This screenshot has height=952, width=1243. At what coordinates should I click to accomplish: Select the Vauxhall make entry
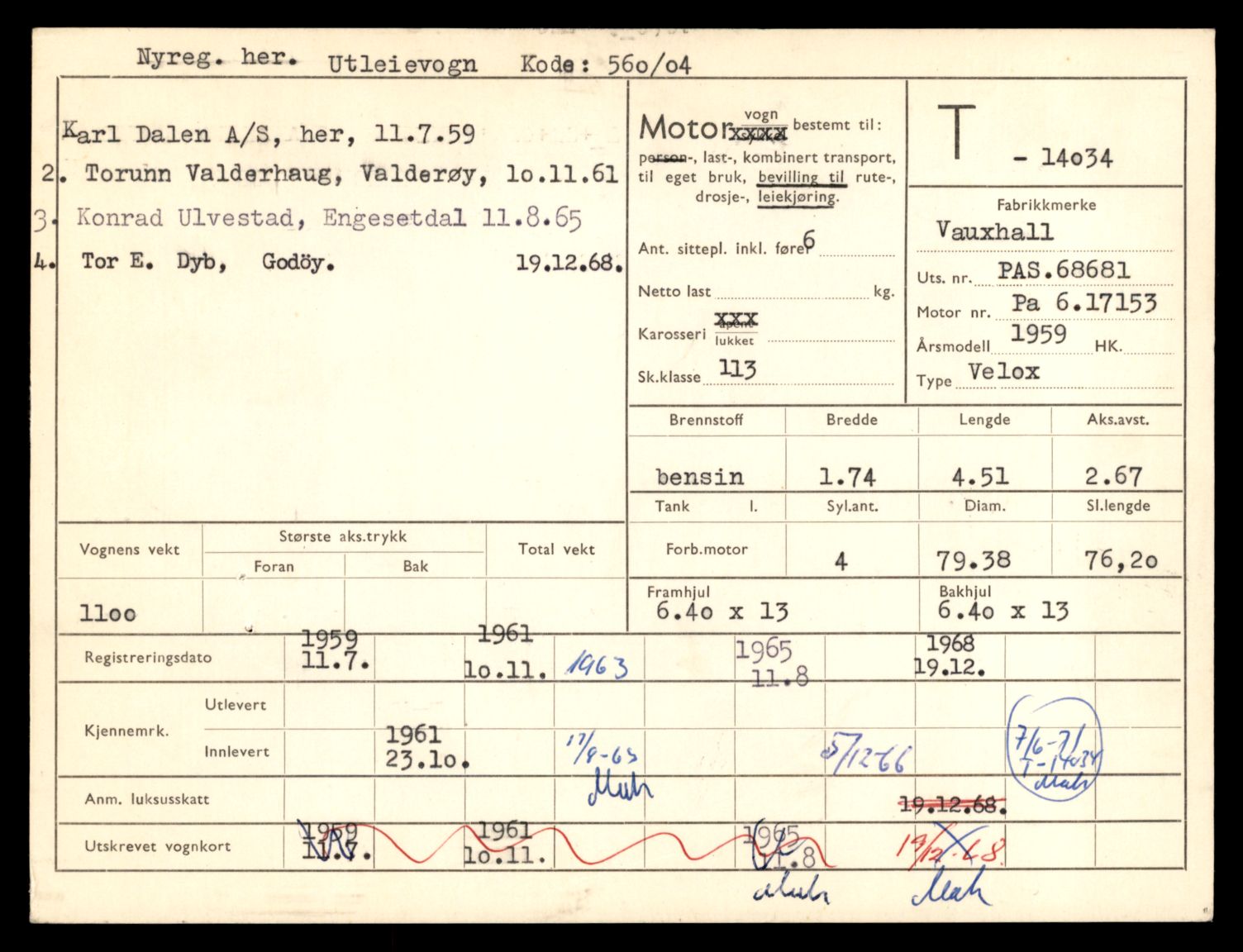point(994,231)
